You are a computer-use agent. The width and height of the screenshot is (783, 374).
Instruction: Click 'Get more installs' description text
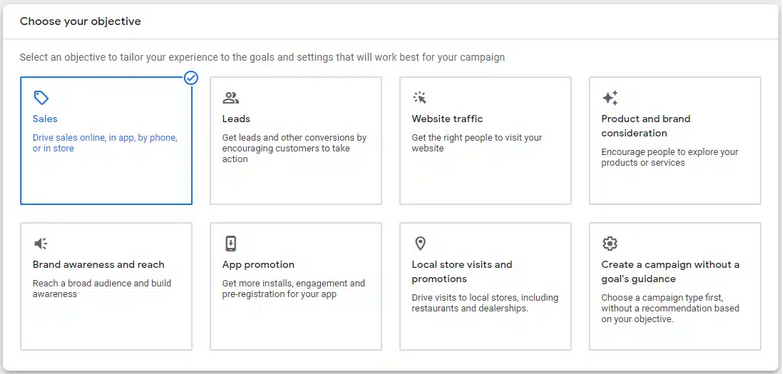point(294,289)
